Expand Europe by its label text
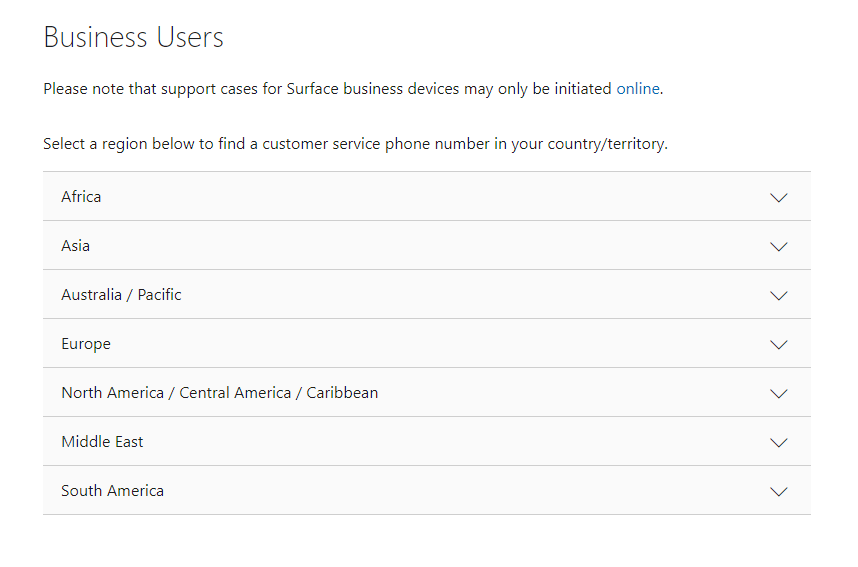The height and width of the screenshot is (567, 858). [86, 344]
